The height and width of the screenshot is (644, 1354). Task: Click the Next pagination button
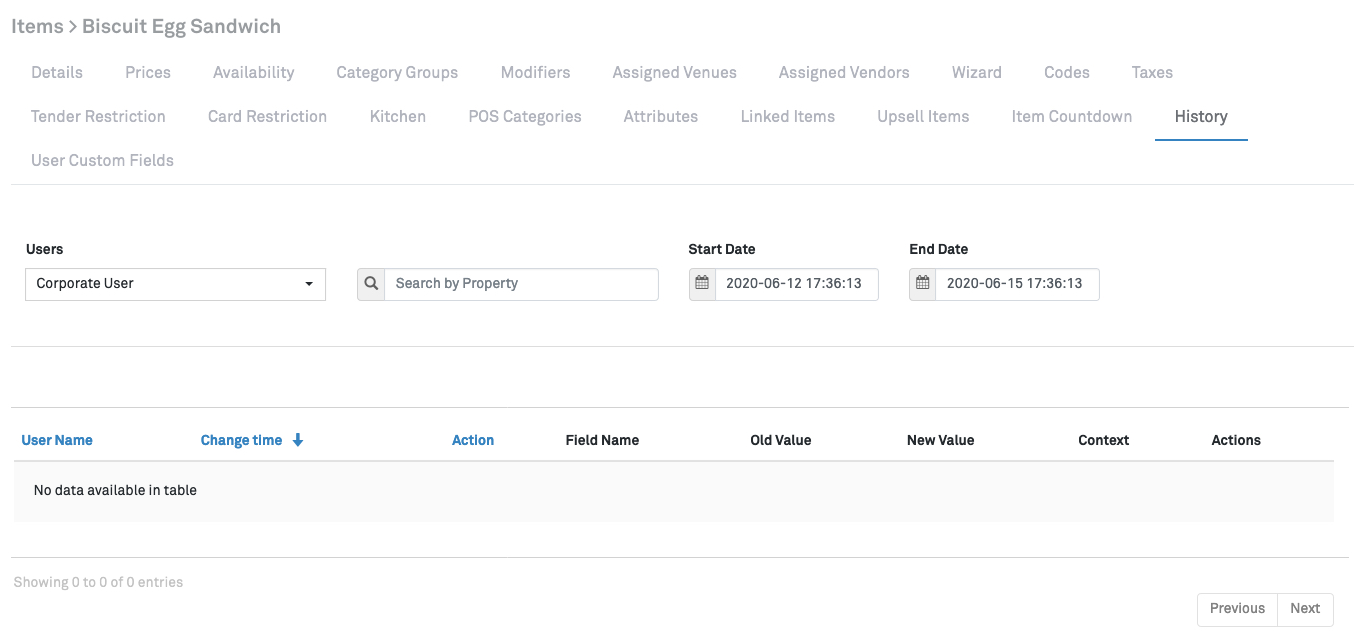click(1305, 608)
